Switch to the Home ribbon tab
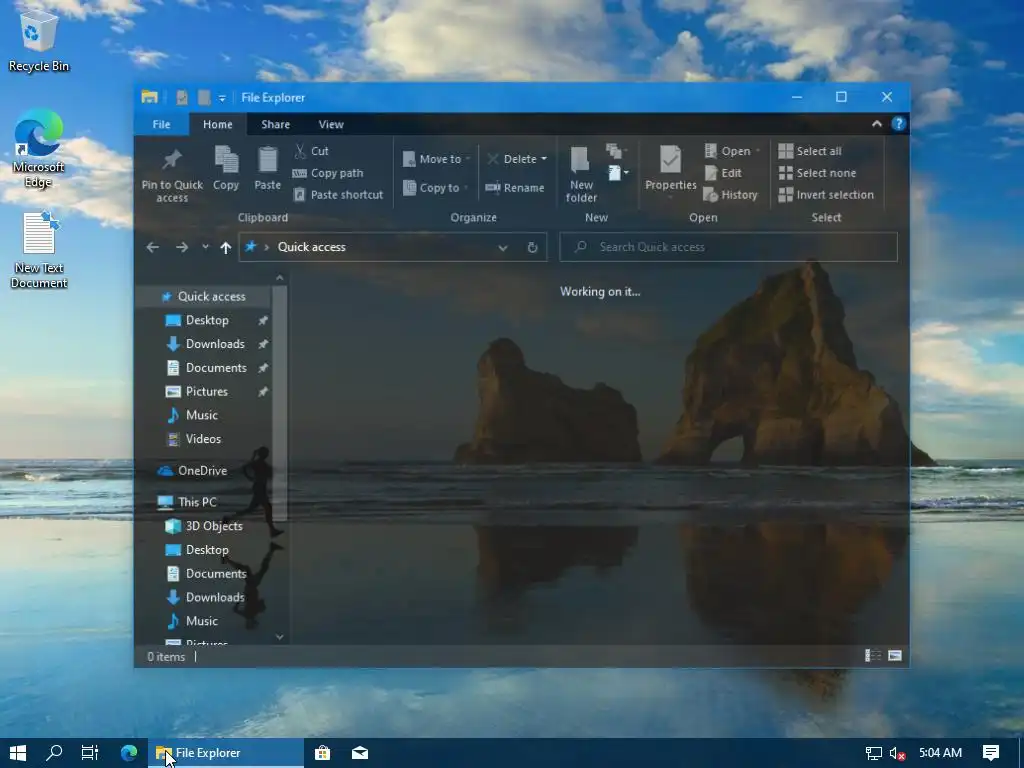Image resolution: width=1024 pixels, height=768 pixels. 217,124
